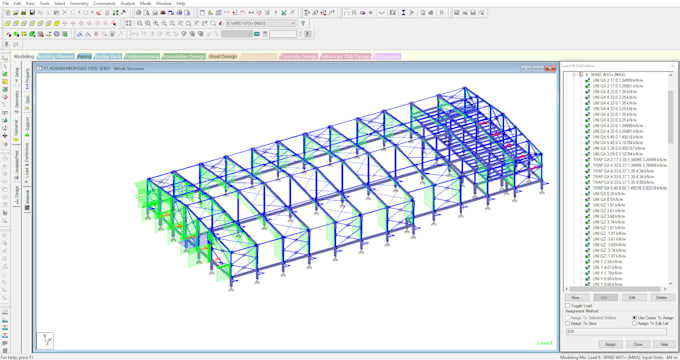
Task: Click the blue I-beam icon in the top toolbar
Action: coord(403,13)
